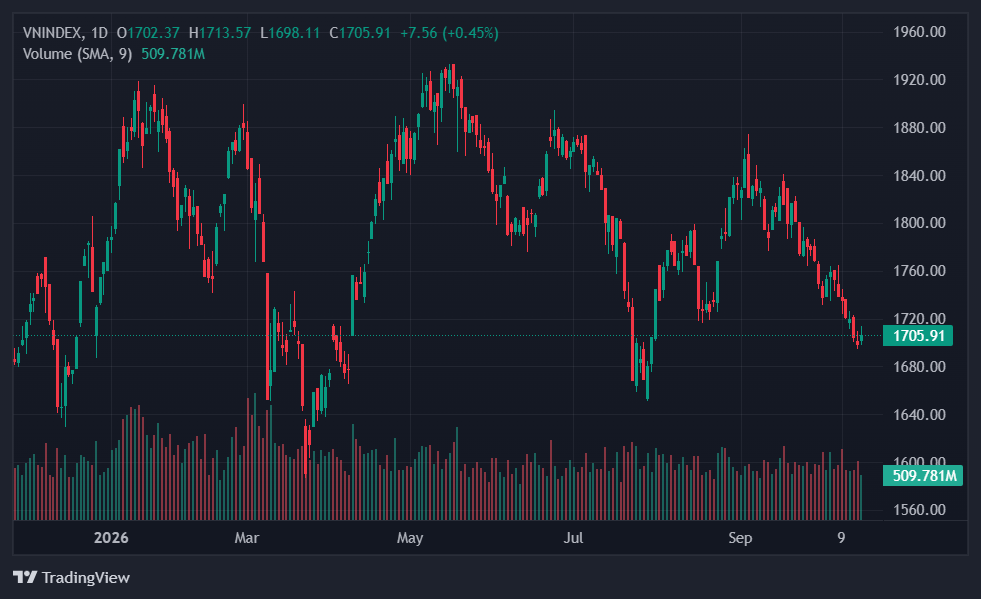Click the green 1705.91 current price tag
The image size is (981, 599).
click(x=918, y=335)
